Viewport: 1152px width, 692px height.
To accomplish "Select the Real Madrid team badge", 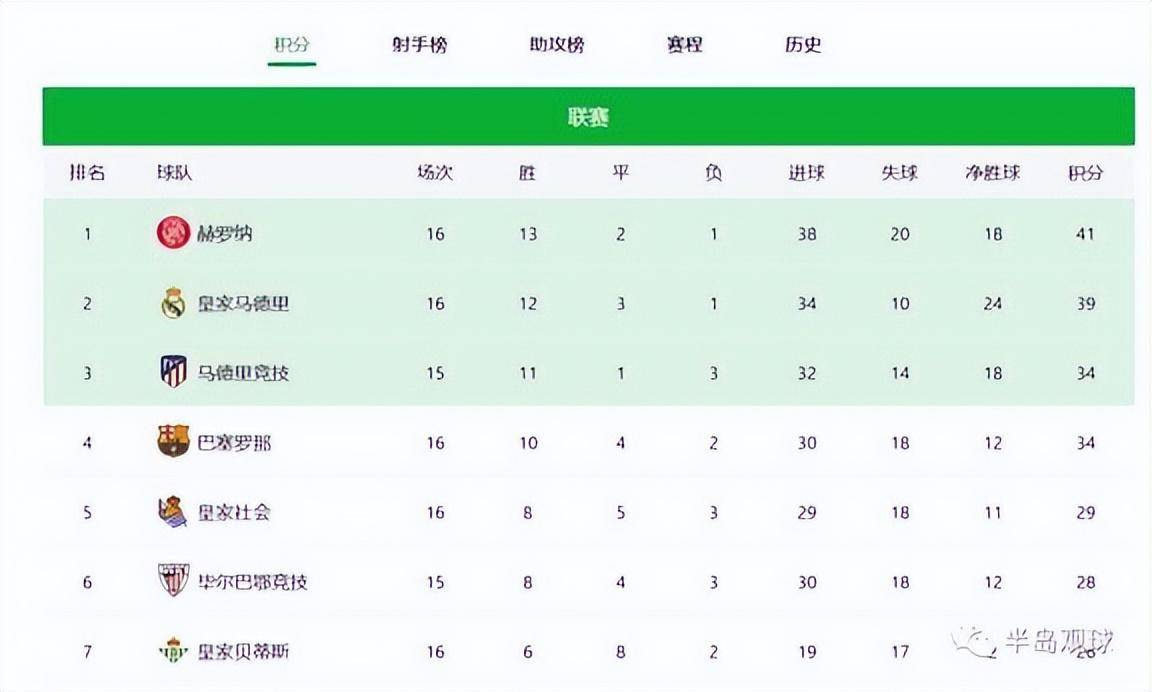I will click(x=173, y=301).
